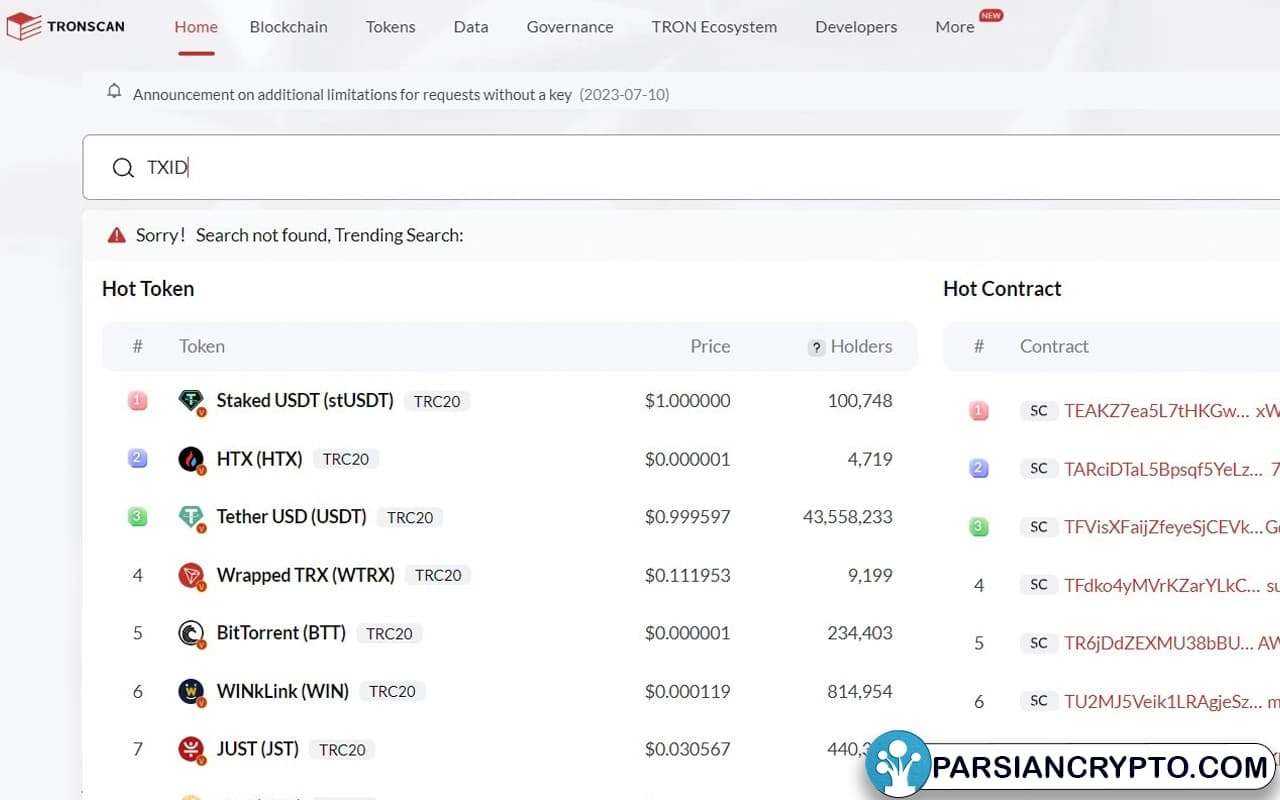The height and width of the screenshot is (800, 1280).
Task: Click the Wrapped TRX token icon
Action: click(191, 575)
